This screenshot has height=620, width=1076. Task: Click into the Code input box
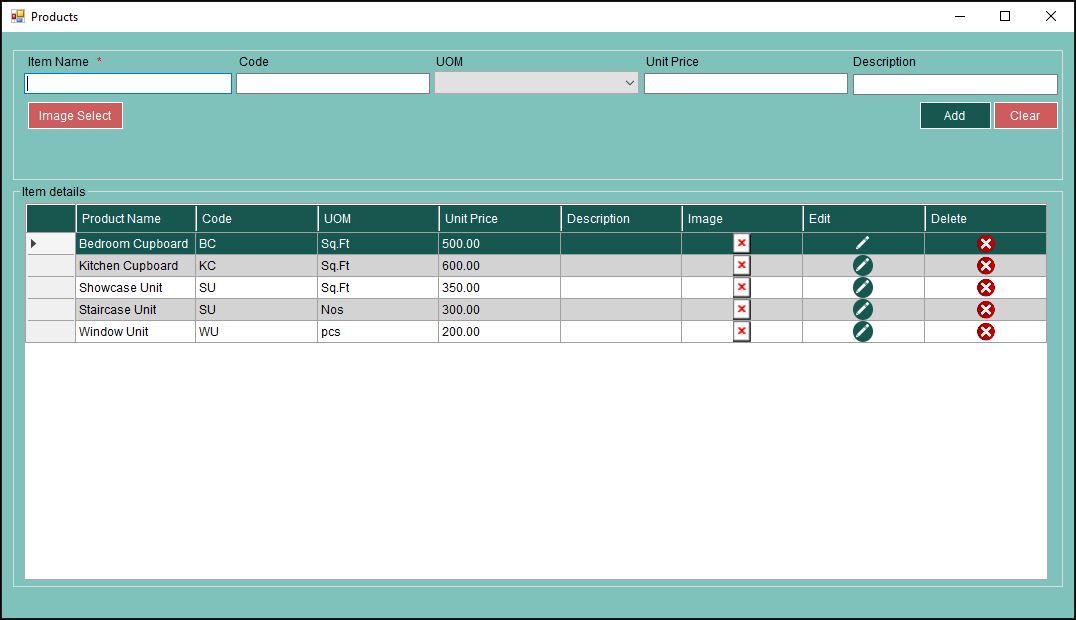tap(332, 83)
